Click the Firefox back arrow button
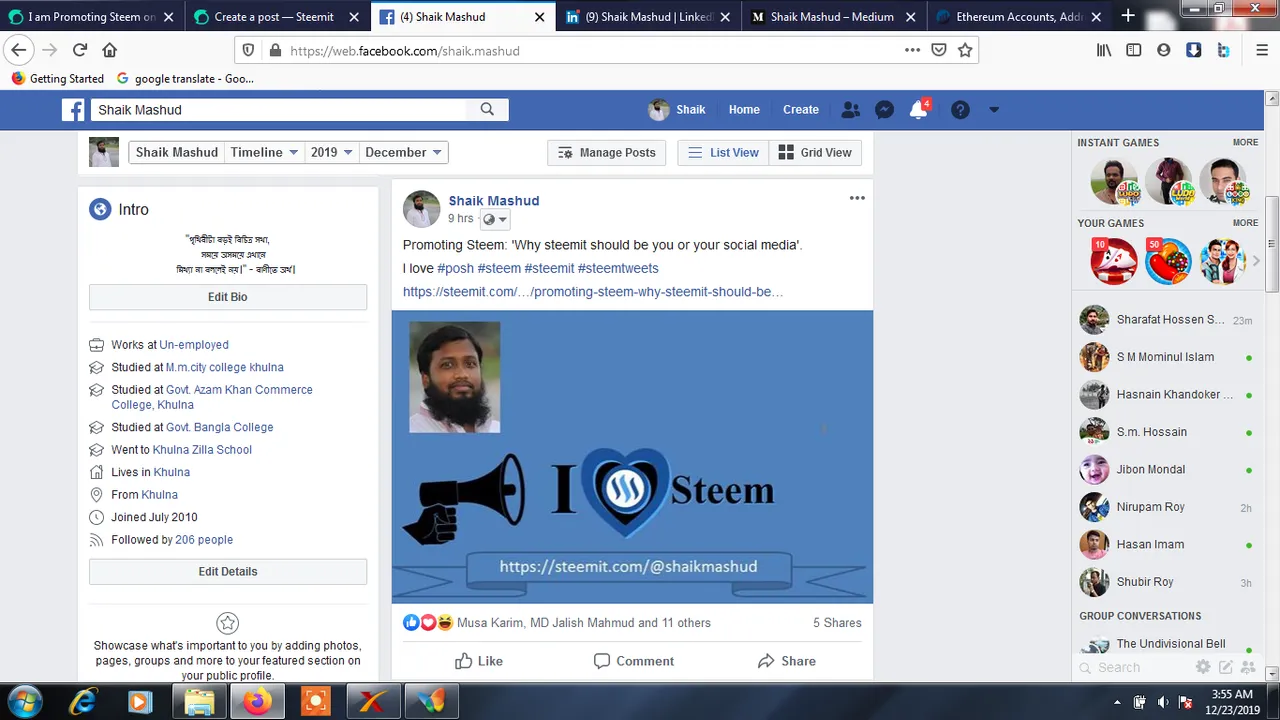This screenshot has width=1280, height=720. click(19, 50)
